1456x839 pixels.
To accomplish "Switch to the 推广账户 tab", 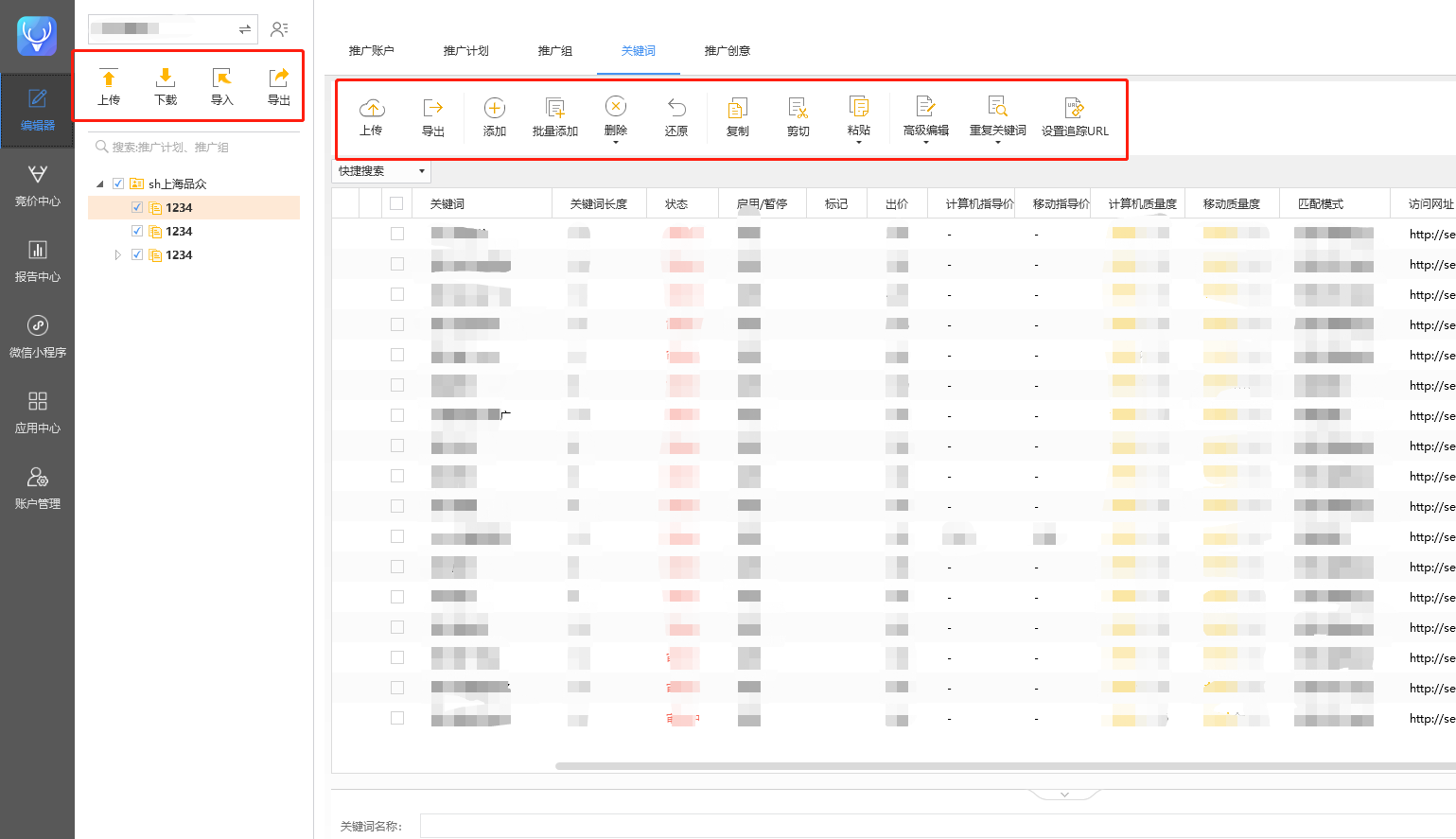I will (x=371, y=51).
